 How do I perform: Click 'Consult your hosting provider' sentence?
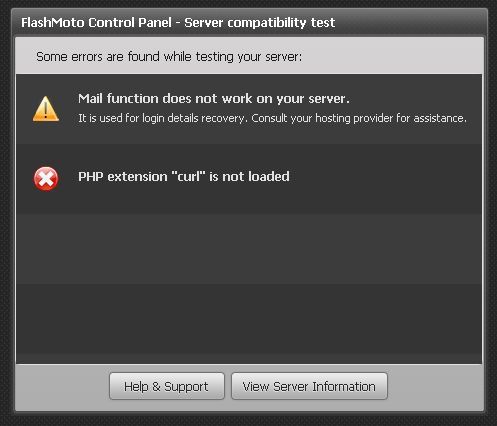(359, 118)
